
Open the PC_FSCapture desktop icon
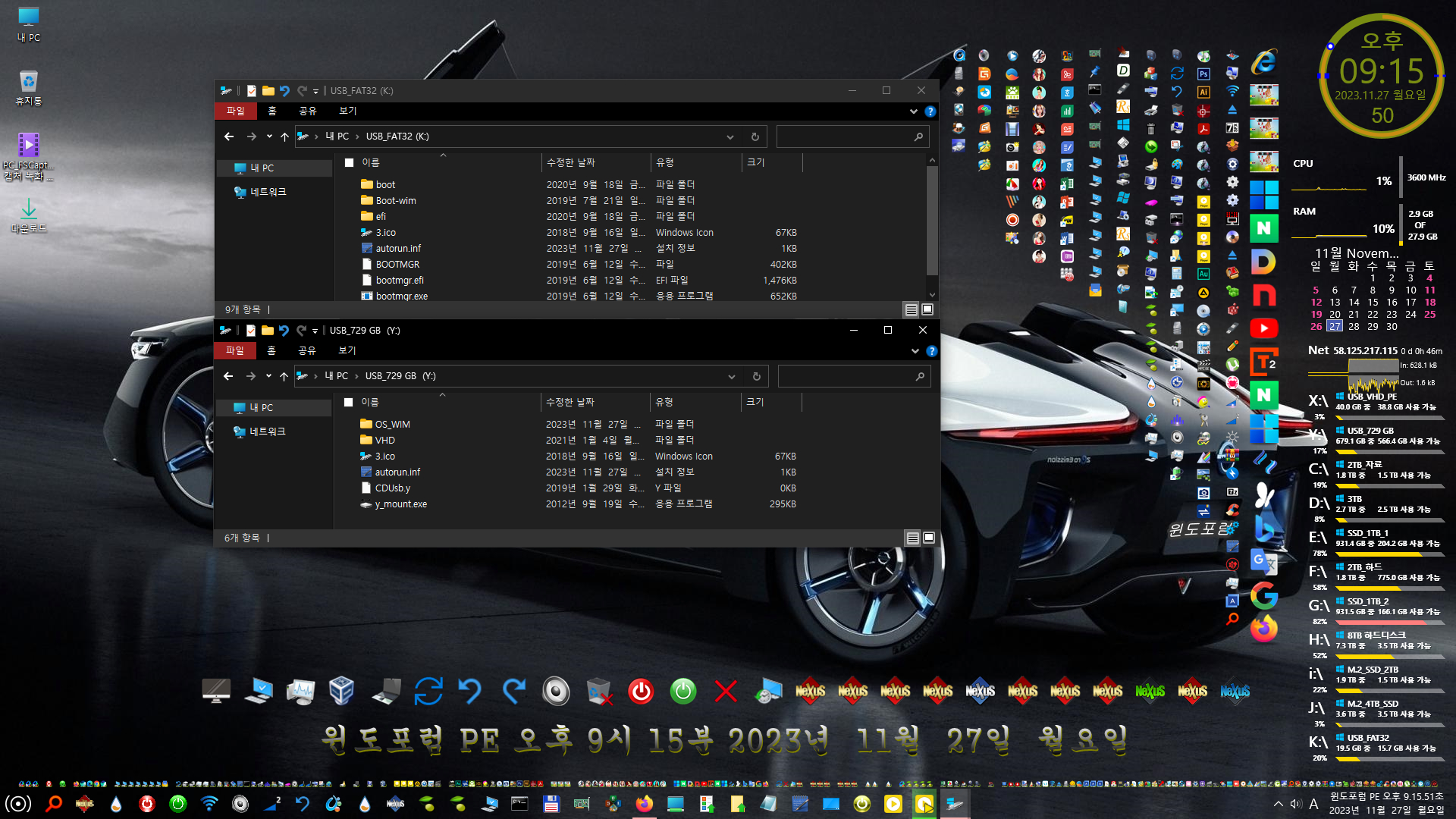(x=29, y=157)
